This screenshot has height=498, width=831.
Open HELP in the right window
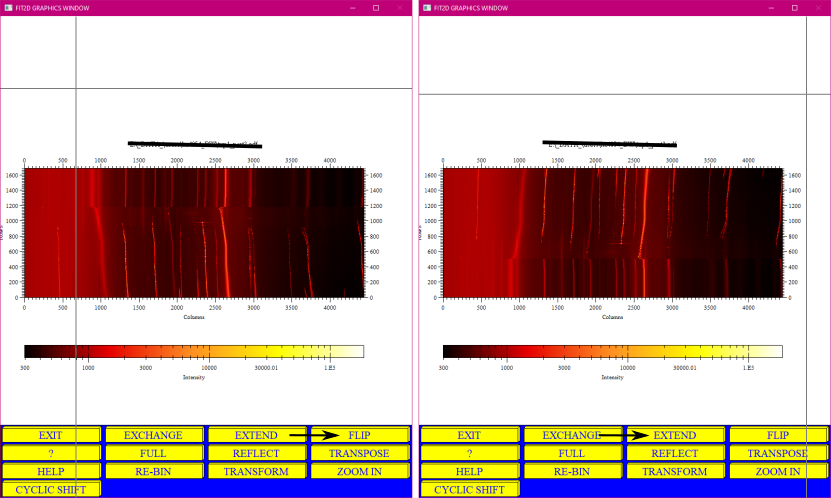pyautogui.click(x=469, y=471)
